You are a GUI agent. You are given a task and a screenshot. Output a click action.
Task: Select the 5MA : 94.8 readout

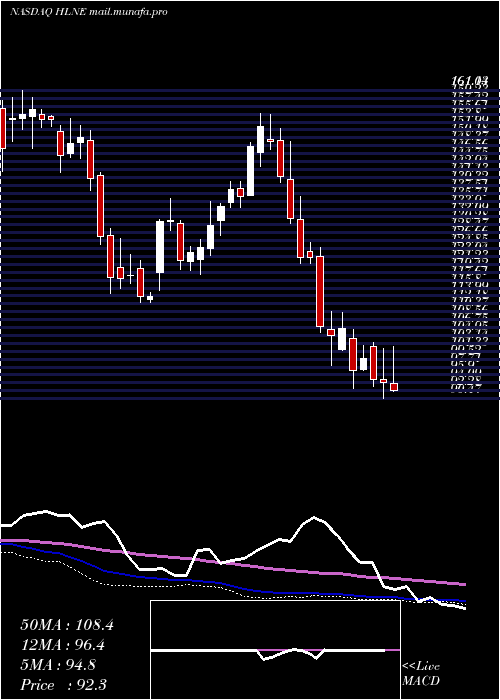[58, 665]
